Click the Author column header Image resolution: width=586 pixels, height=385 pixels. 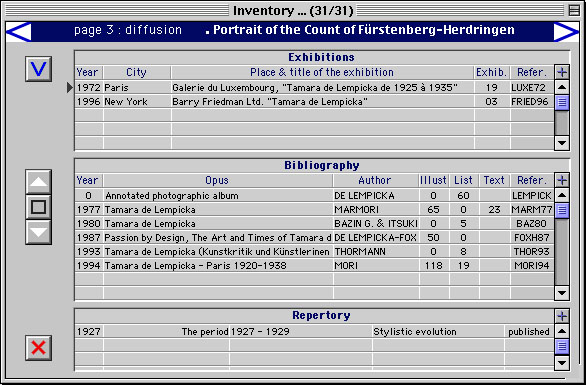375,180
